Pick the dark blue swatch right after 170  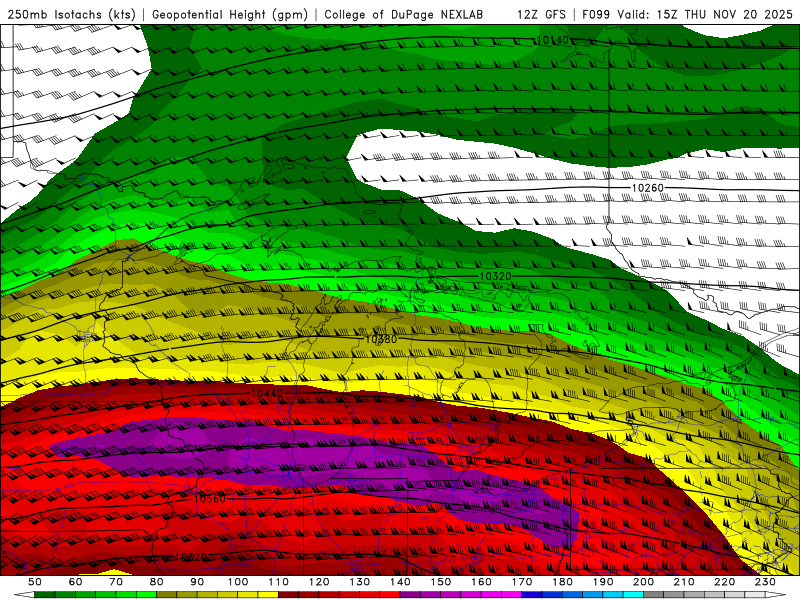point(532,595)
